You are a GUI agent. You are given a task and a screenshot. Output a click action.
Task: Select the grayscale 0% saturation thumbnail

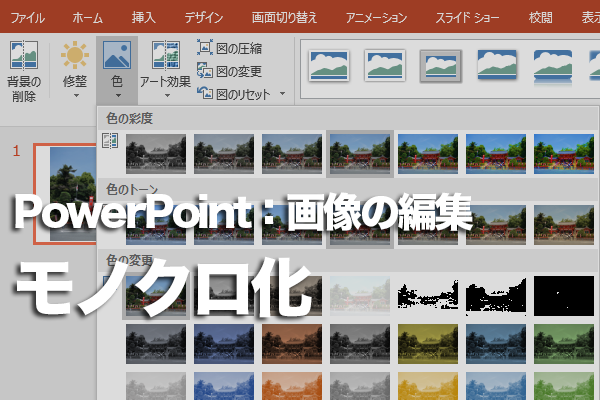click(x=156, y=154)
